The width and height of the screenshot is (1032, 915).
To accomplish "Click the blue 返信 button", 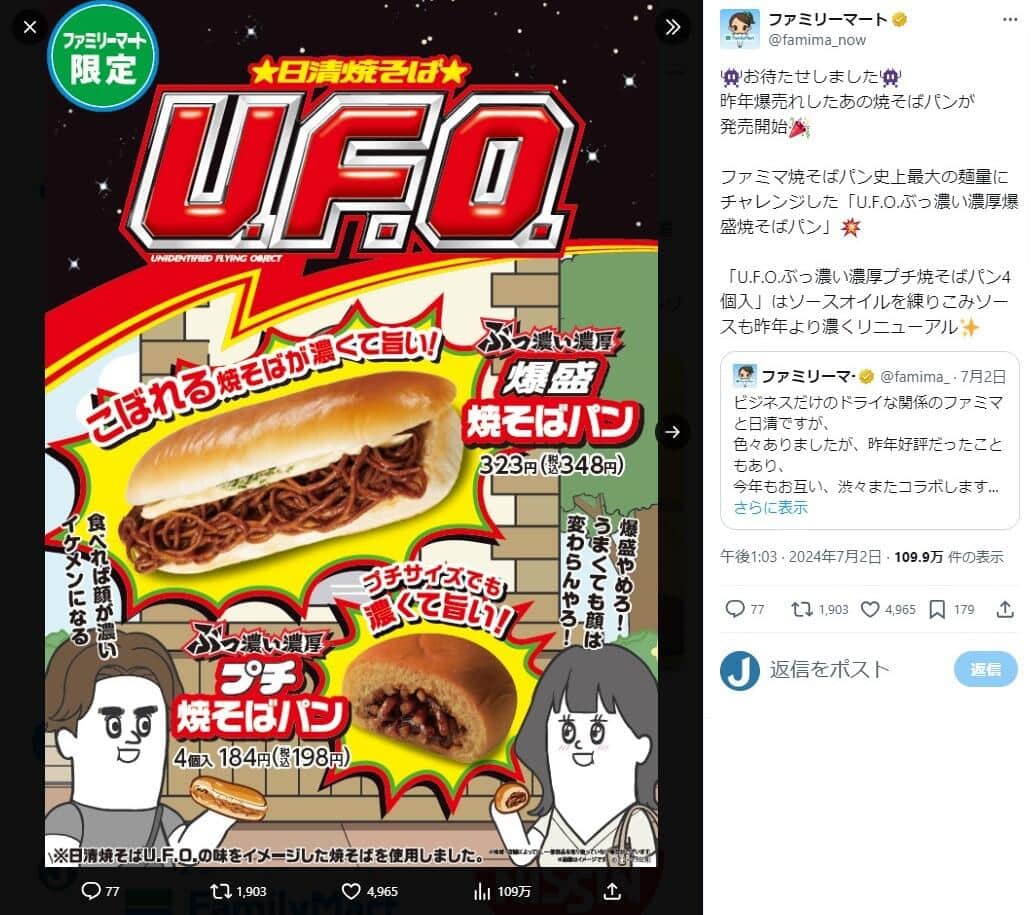I will point(985,669).
